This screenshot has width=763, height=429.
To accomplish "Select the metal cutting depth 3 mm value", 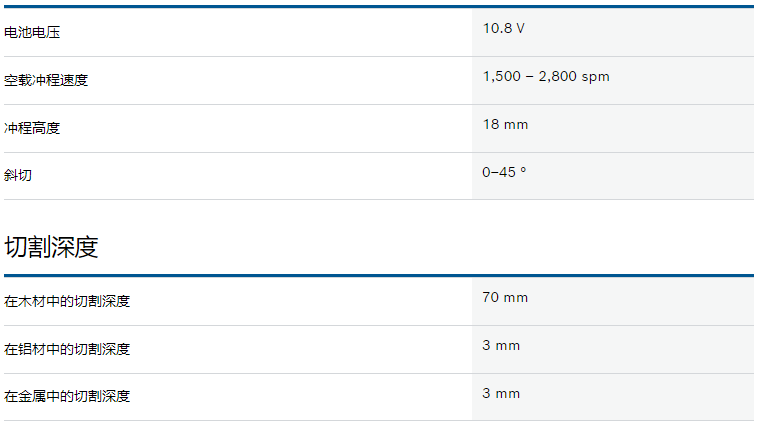I will [501, 393].
